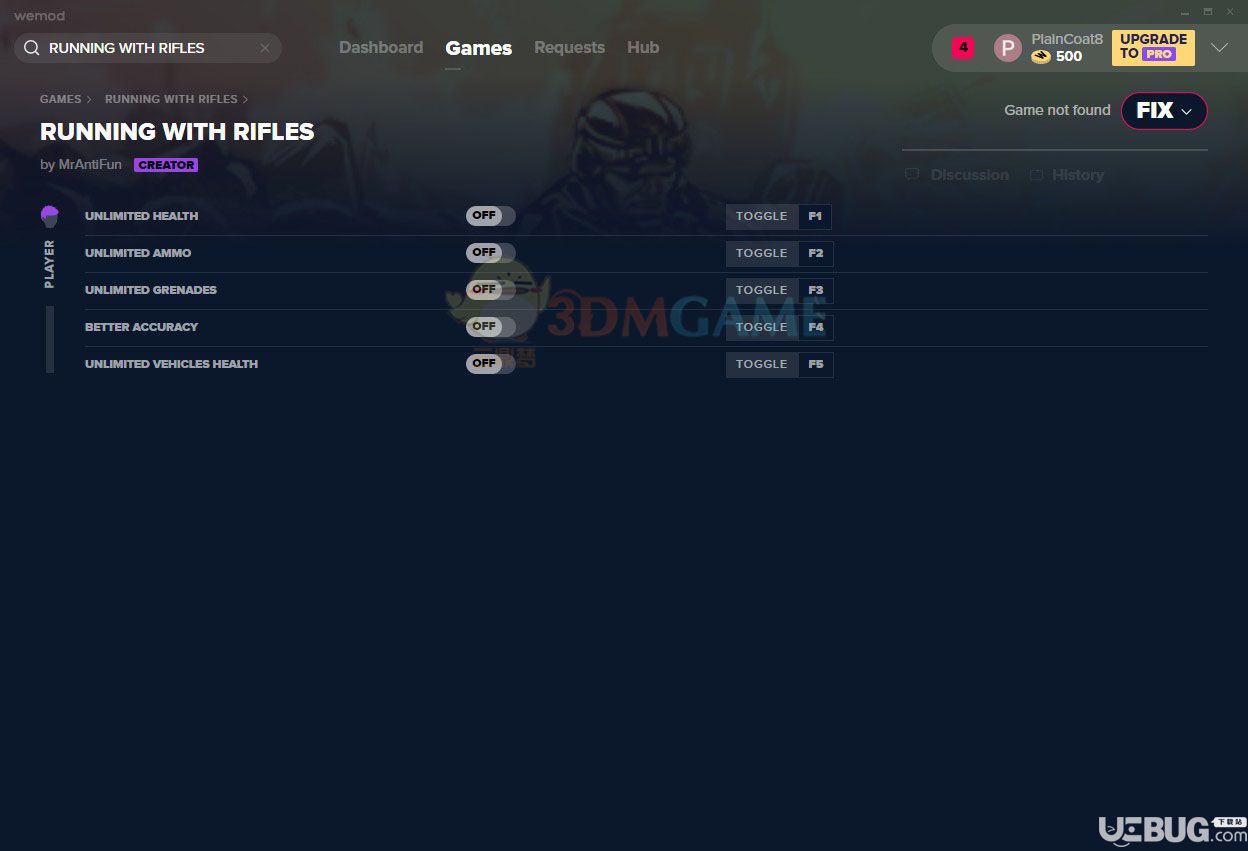
Task: Click the 500 coins balance
Action: click(x=1069, y=57)
